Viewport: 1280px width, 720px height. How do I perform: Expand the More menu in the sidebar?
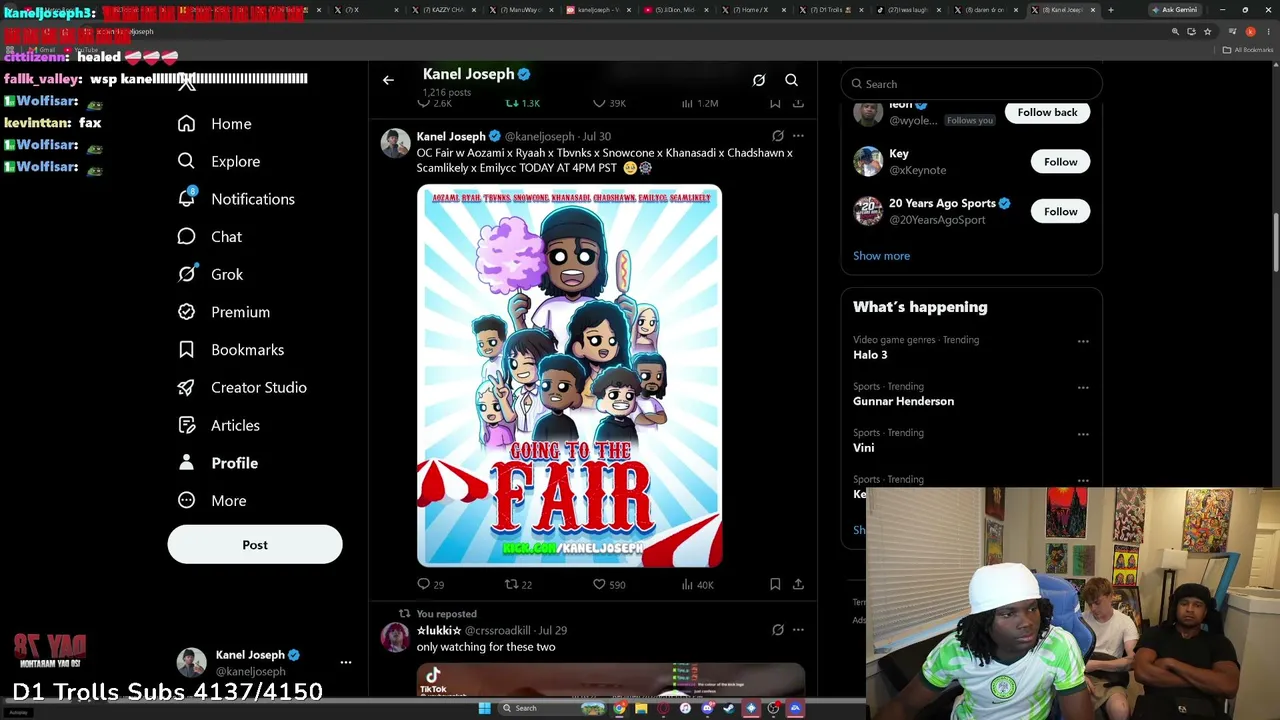(x=212, y=500)
